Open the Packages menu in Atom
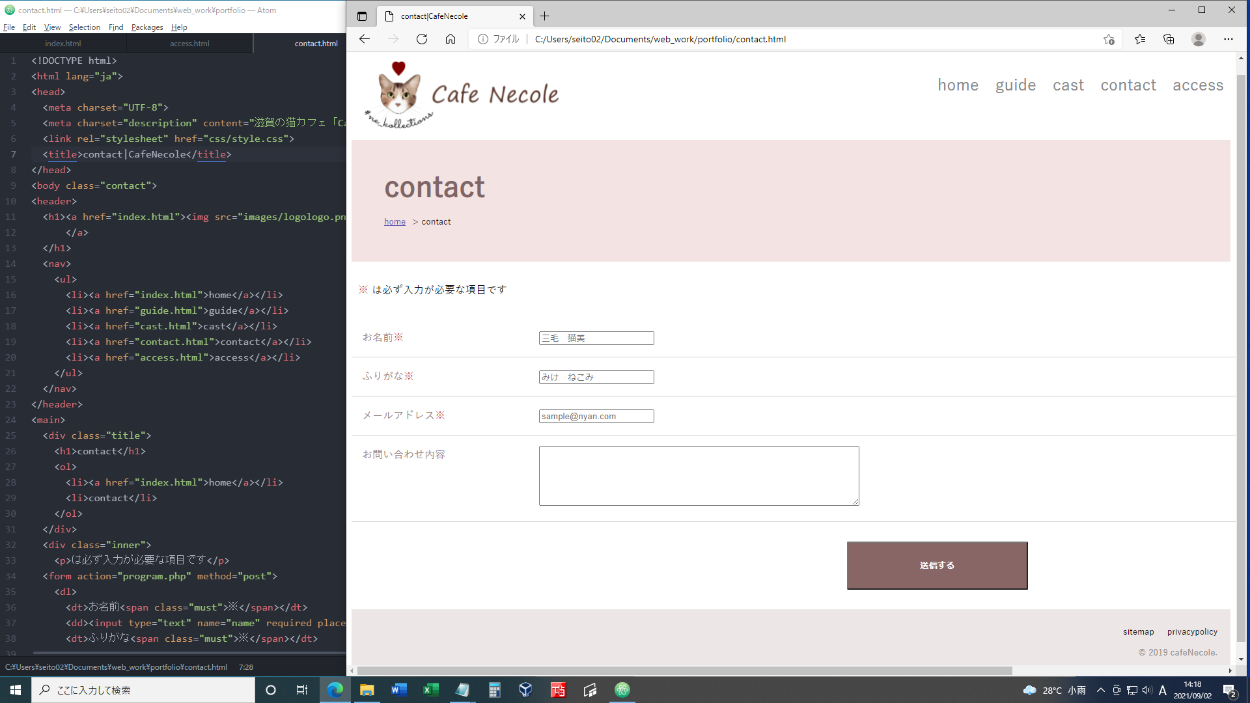The image size is (1250, 703). (x=147, y=27)
